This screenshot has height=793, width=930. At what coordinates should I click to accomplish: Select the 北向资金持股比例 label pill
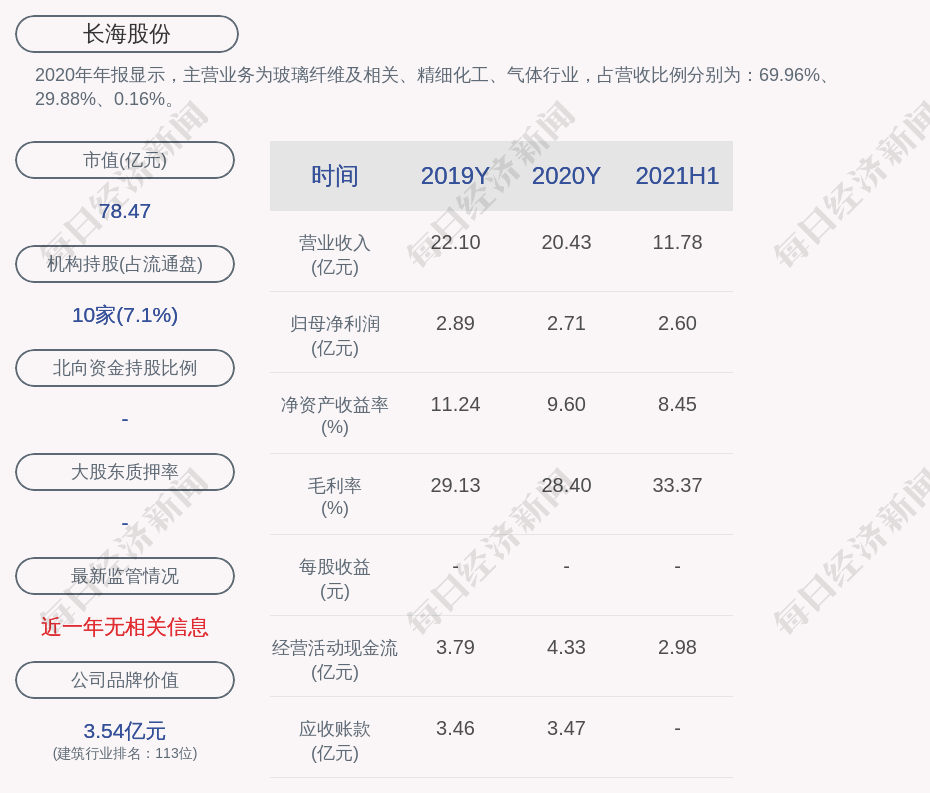[x=125, y=368]
